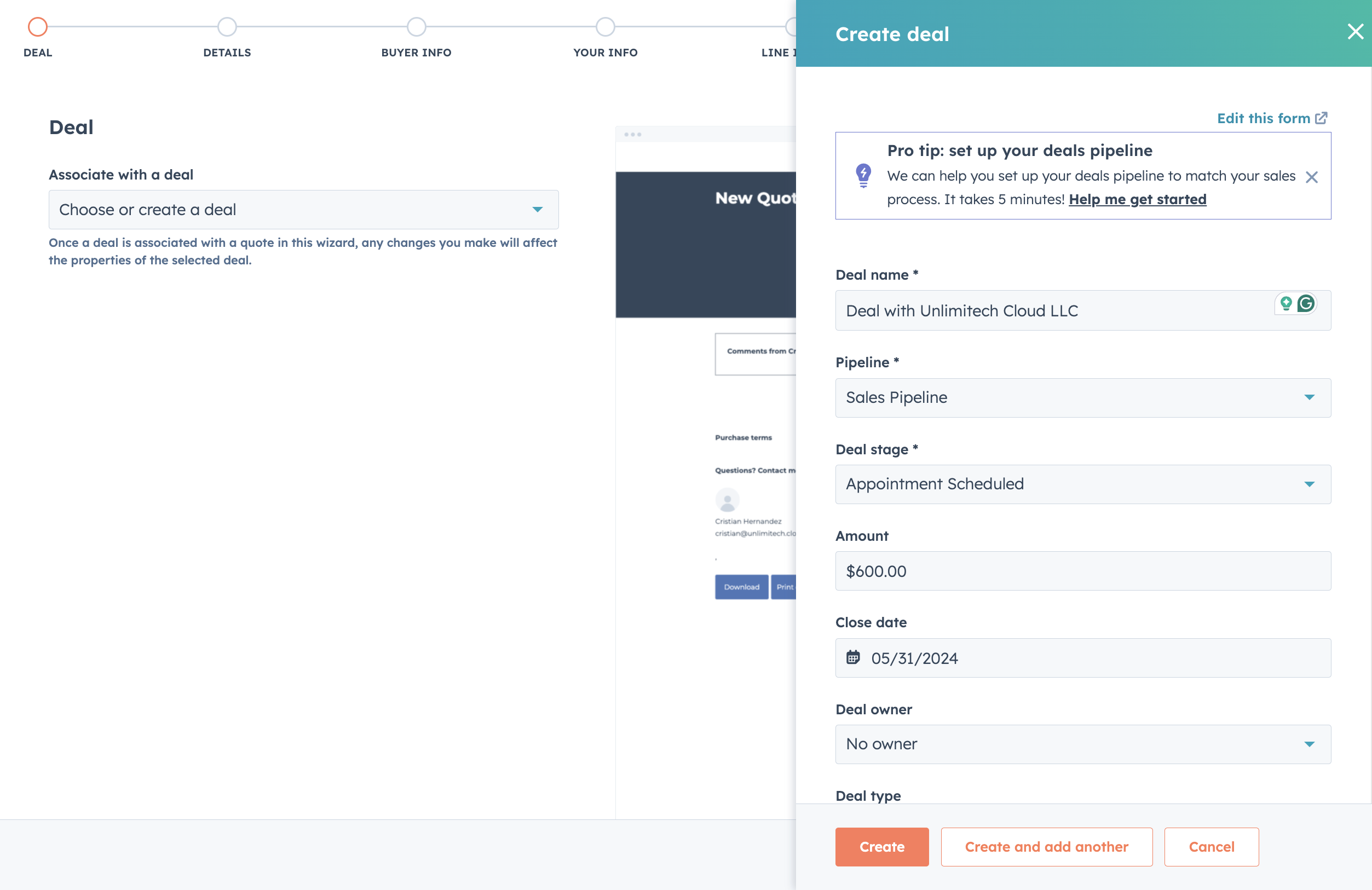Open the Deal owner dropdown
This screenshot has height=890, width=1372.
(x=1082, y=744)
